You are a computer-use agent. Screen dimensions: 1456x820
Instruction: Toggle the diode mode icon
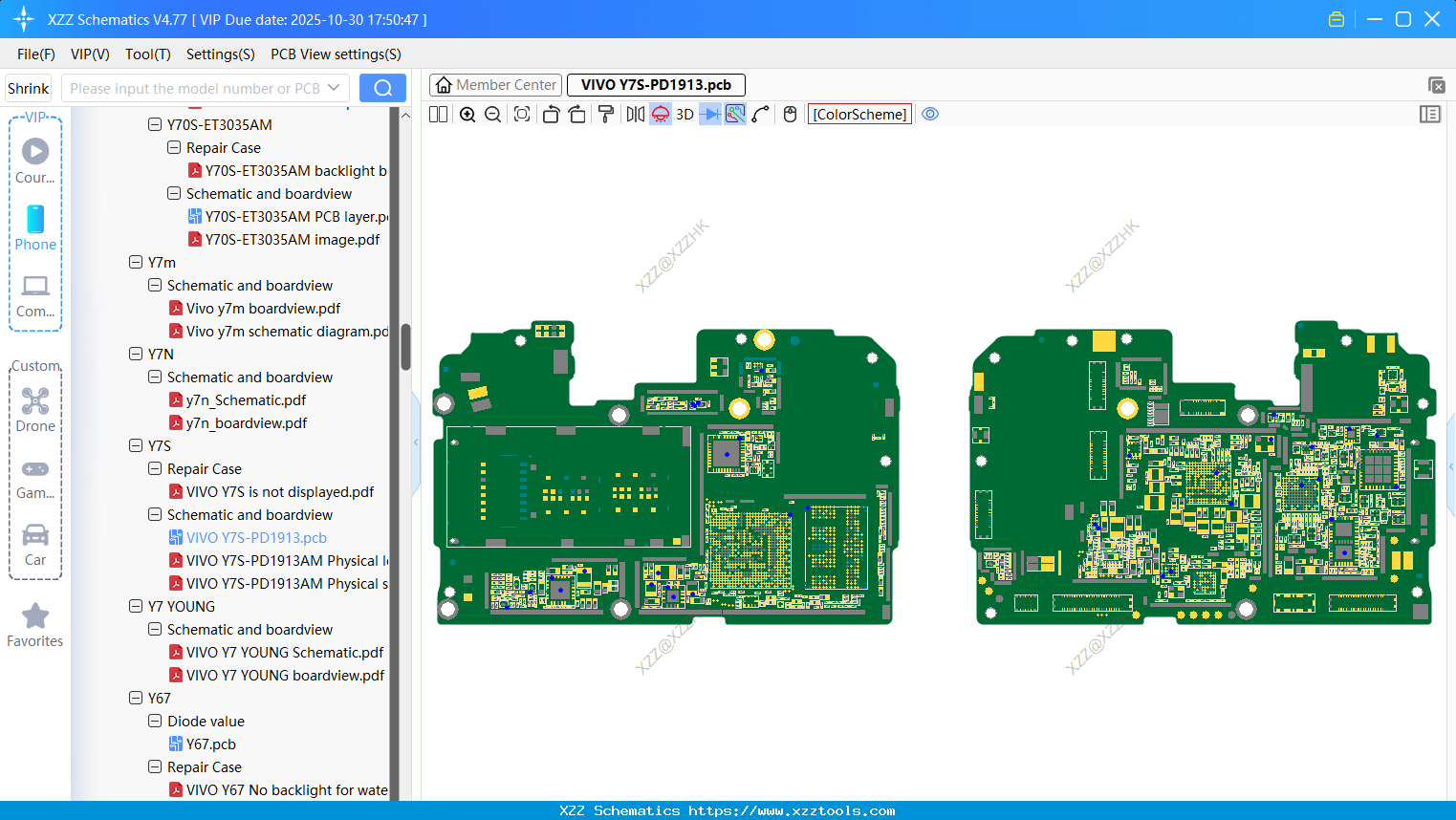(x=710, y=115)
